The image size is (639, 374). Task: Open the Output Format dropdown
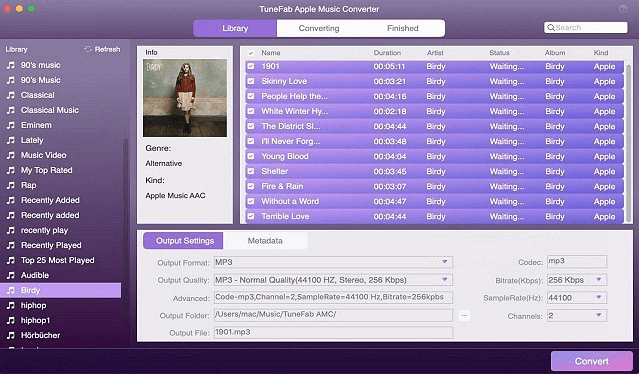point(333,262)
